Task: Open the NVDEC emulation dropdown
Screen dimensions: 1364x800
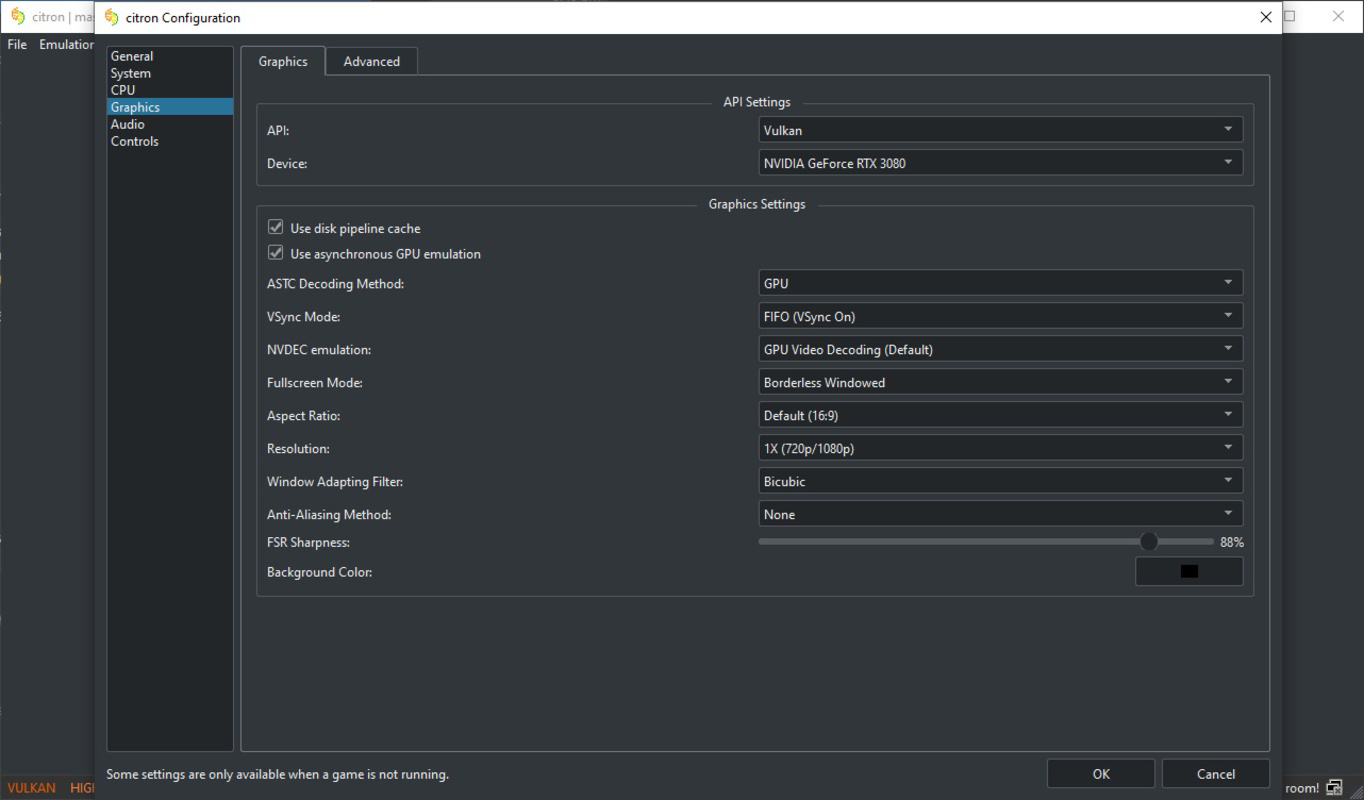Action: pyautogui.click(x=1001, y=349)
